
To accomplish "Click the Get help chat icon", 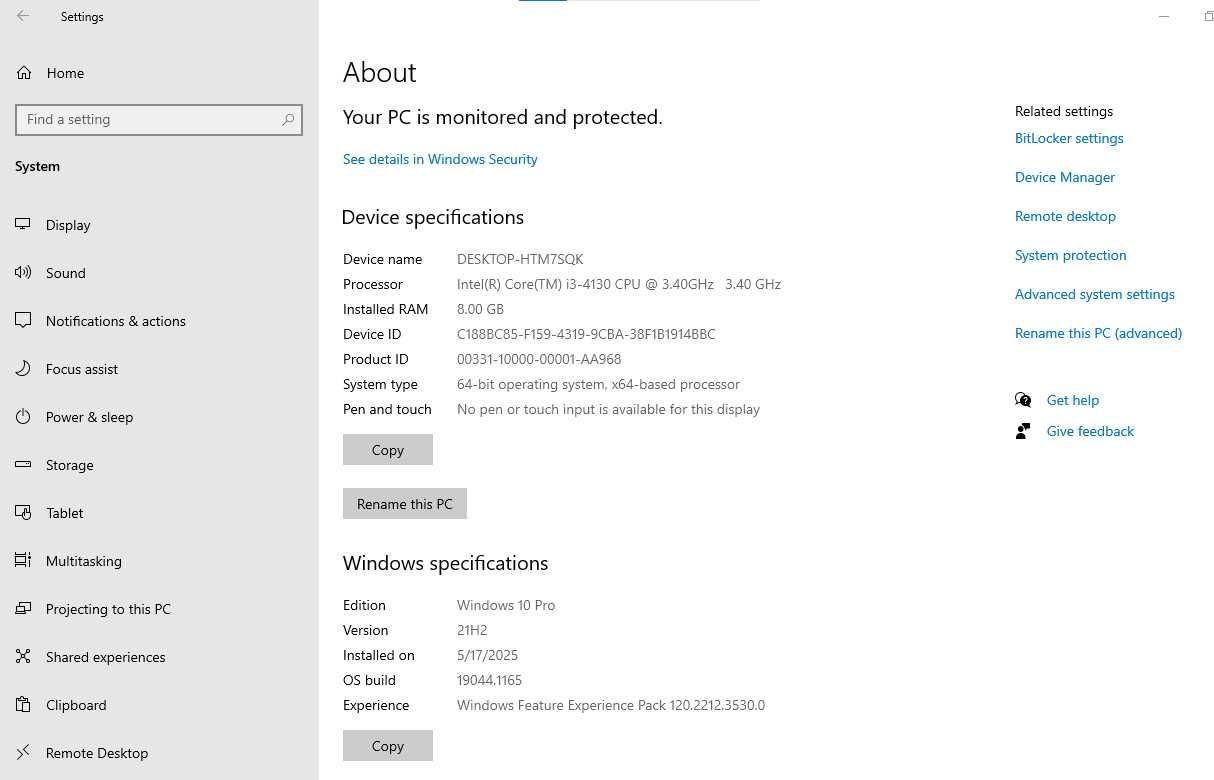I will click(1023, 400).
